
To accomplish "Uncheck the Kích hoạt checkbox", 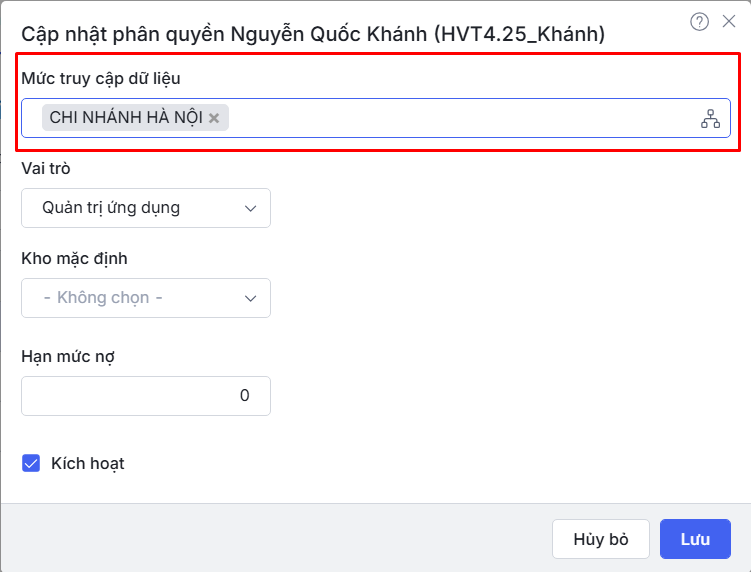I will pyautogui.click(x=31, y=463).
